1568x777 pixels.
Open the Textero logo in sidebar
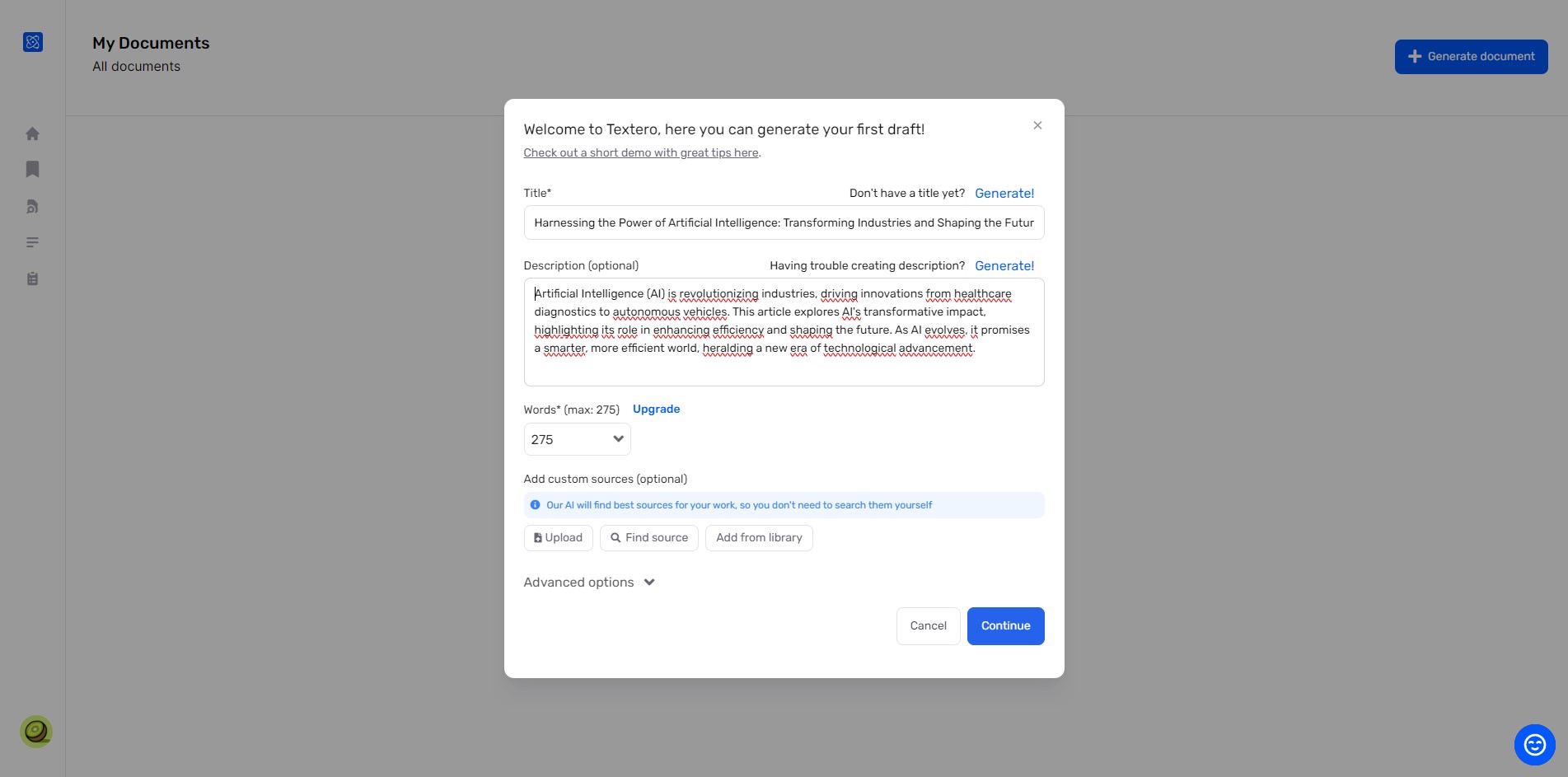click(x=33, y=42)
